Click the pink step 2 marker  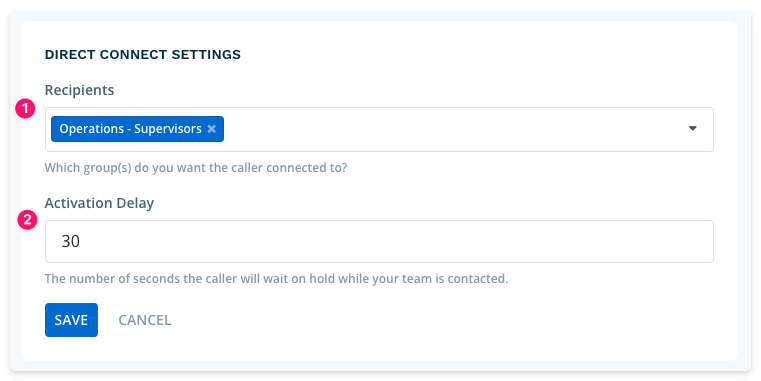[x=27, y=219]
